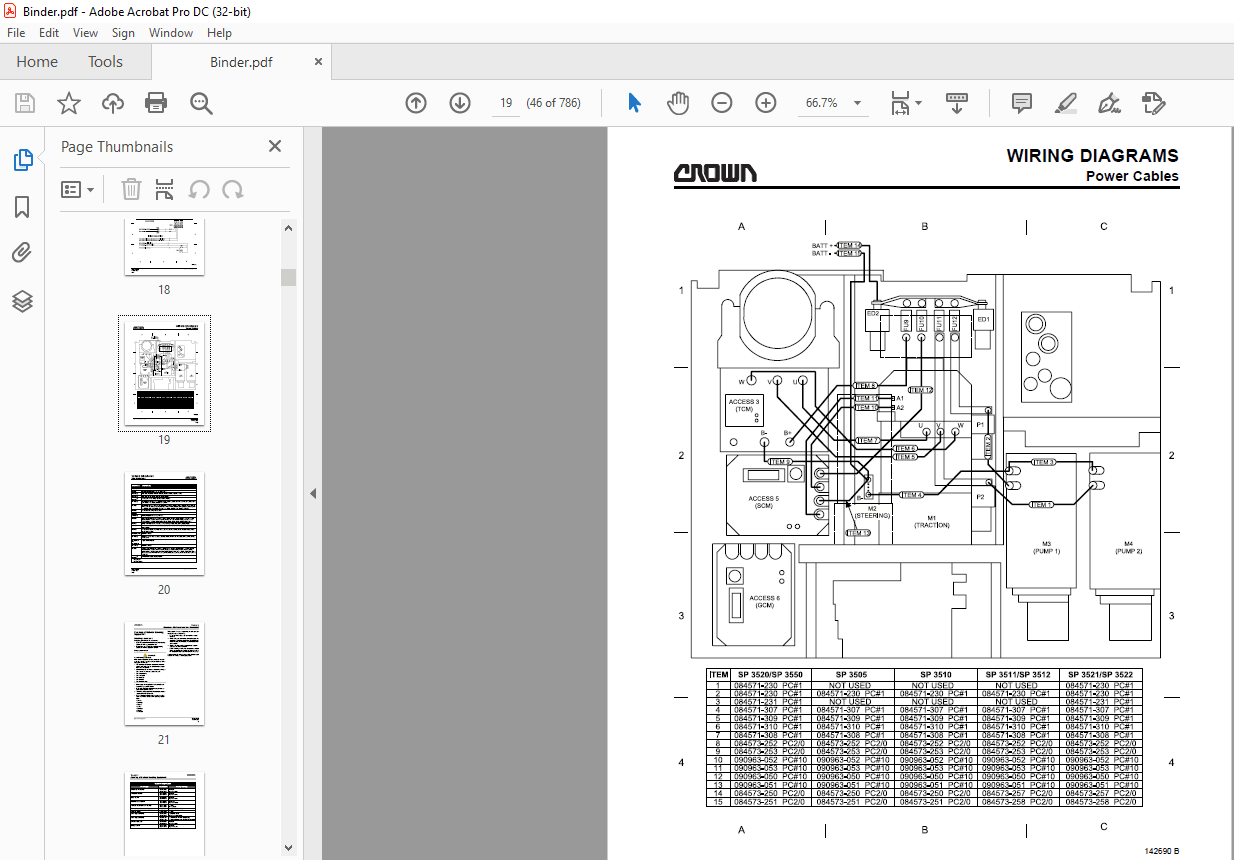The height and width of the screenshot is (860, 1234).
Task: Go to the next page
Action: point(459,102)
